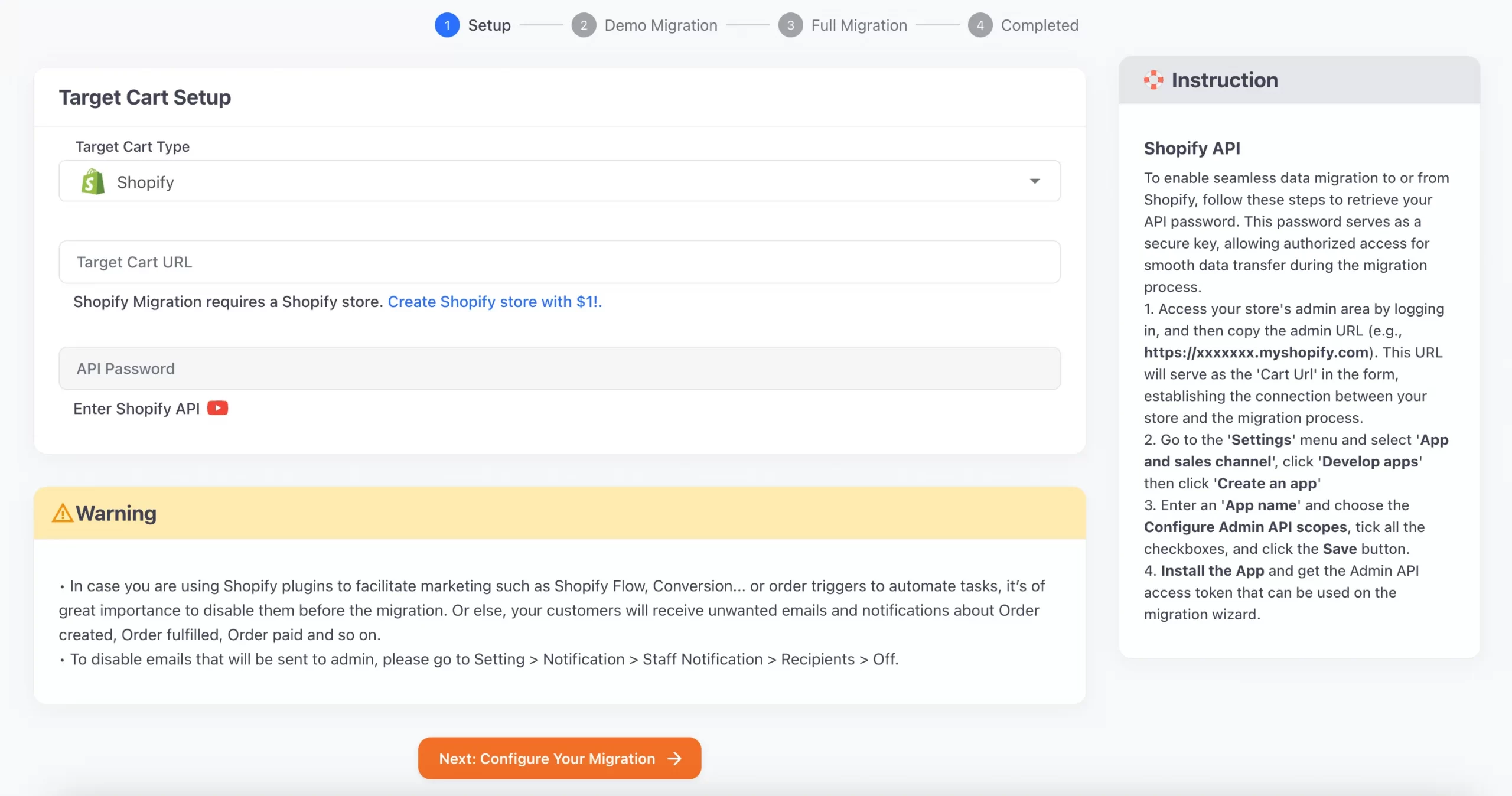Click step 1 circle for Setup

coord(447,25)
